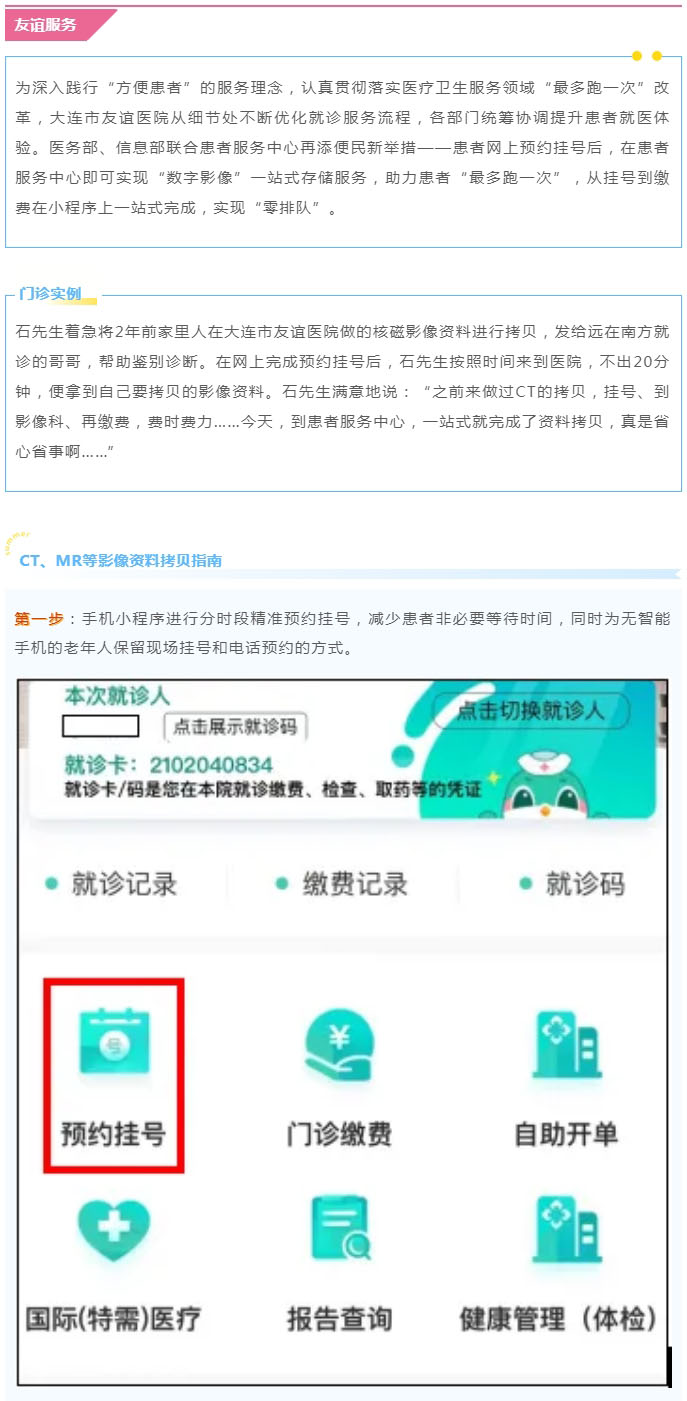Open the 报告查询 document search icon
This screenshot has width=687, height=1401.
coord(340,1228)
